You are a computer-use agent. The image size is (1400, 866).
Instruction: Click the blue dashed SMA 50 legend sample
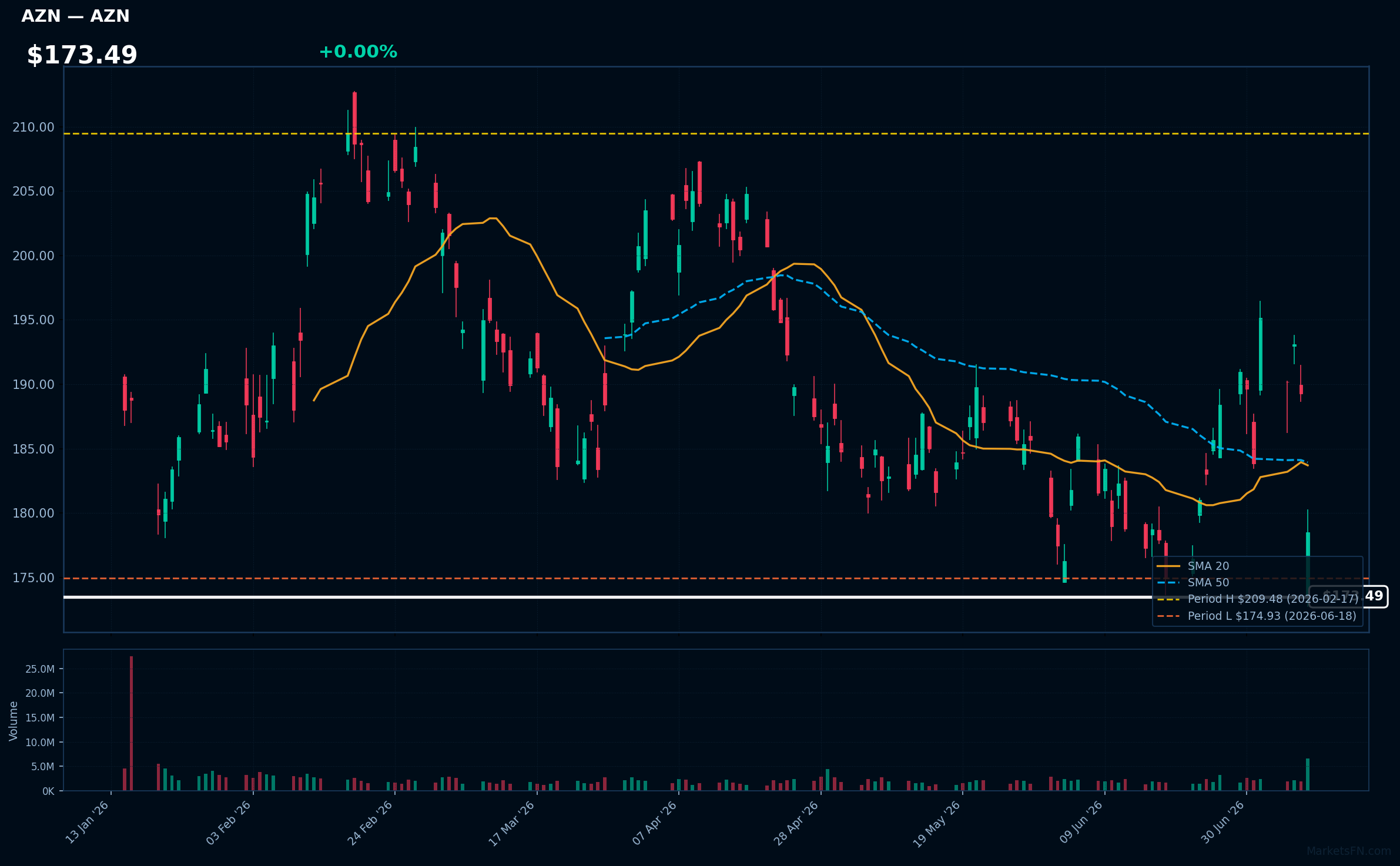coord(1168,582)
